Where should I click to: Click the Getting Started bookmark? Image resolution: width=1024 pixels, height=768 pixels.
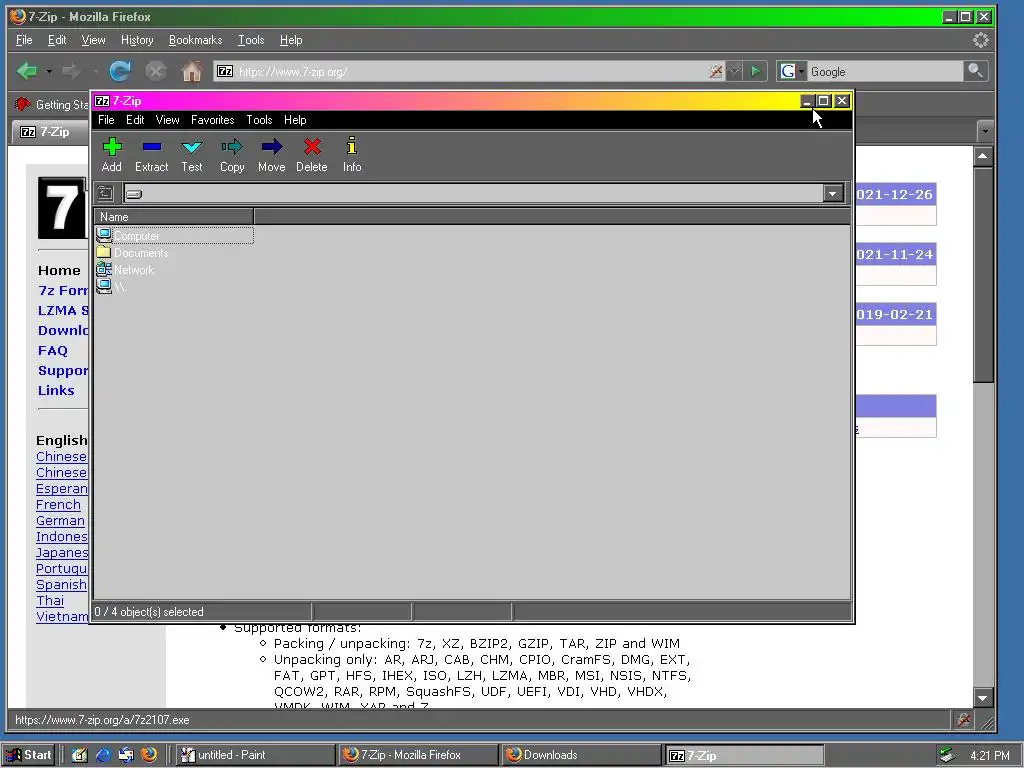pos(52,104)
